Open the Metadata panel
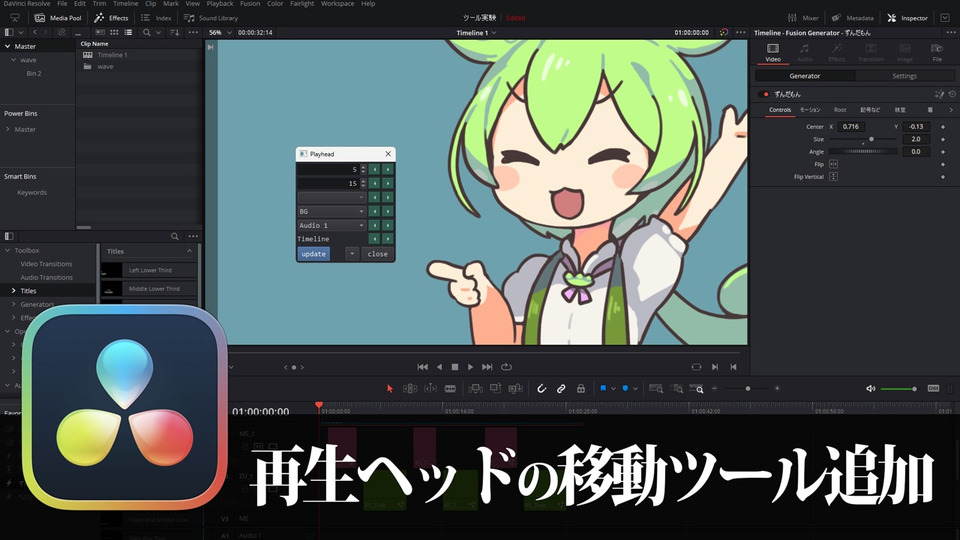This screenshot has height=540, width=960. [x=852, y=18]
